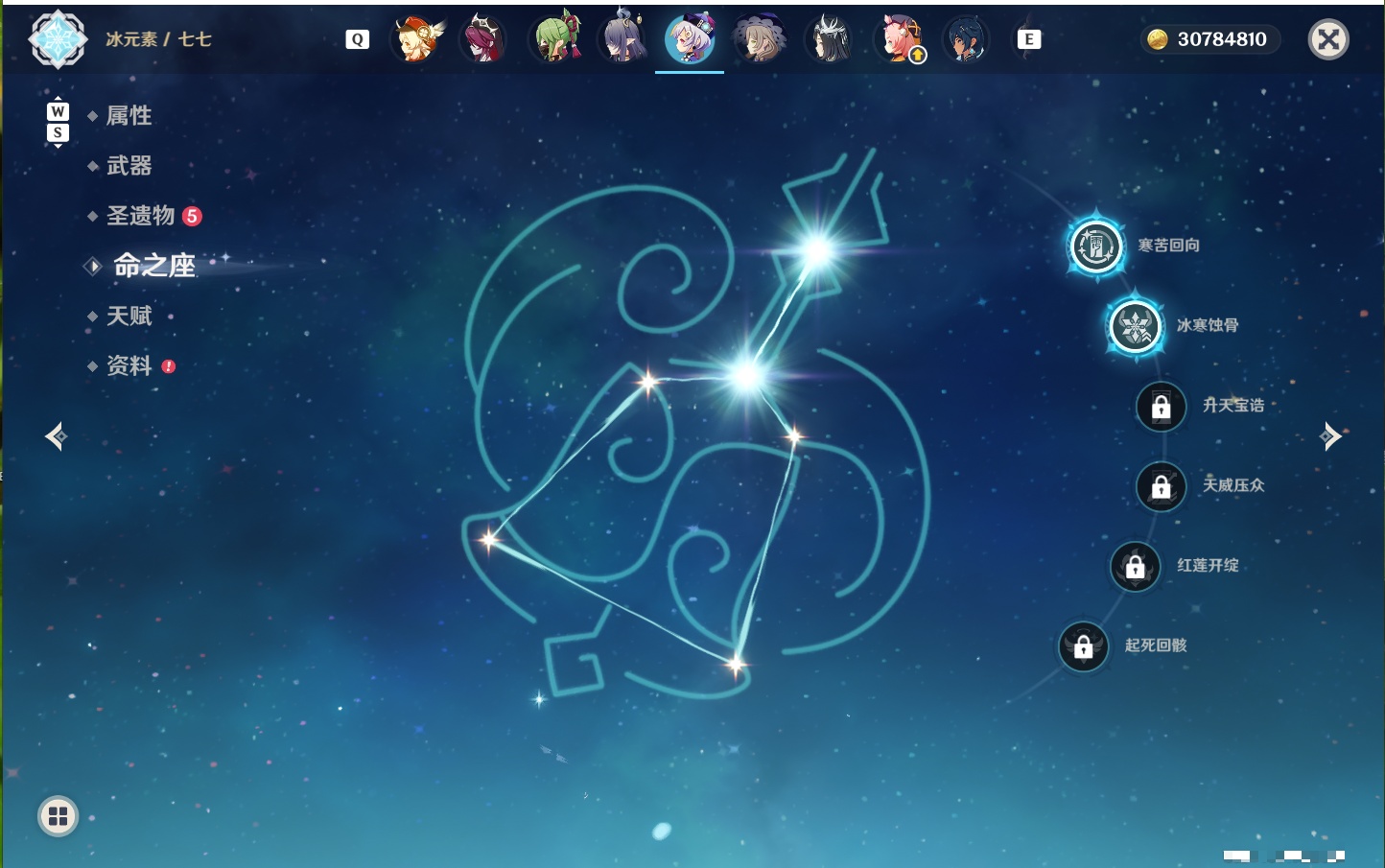Click the W/S navigation key indicator
This screenshot has width=1385, height=868.
pos(58,122)
